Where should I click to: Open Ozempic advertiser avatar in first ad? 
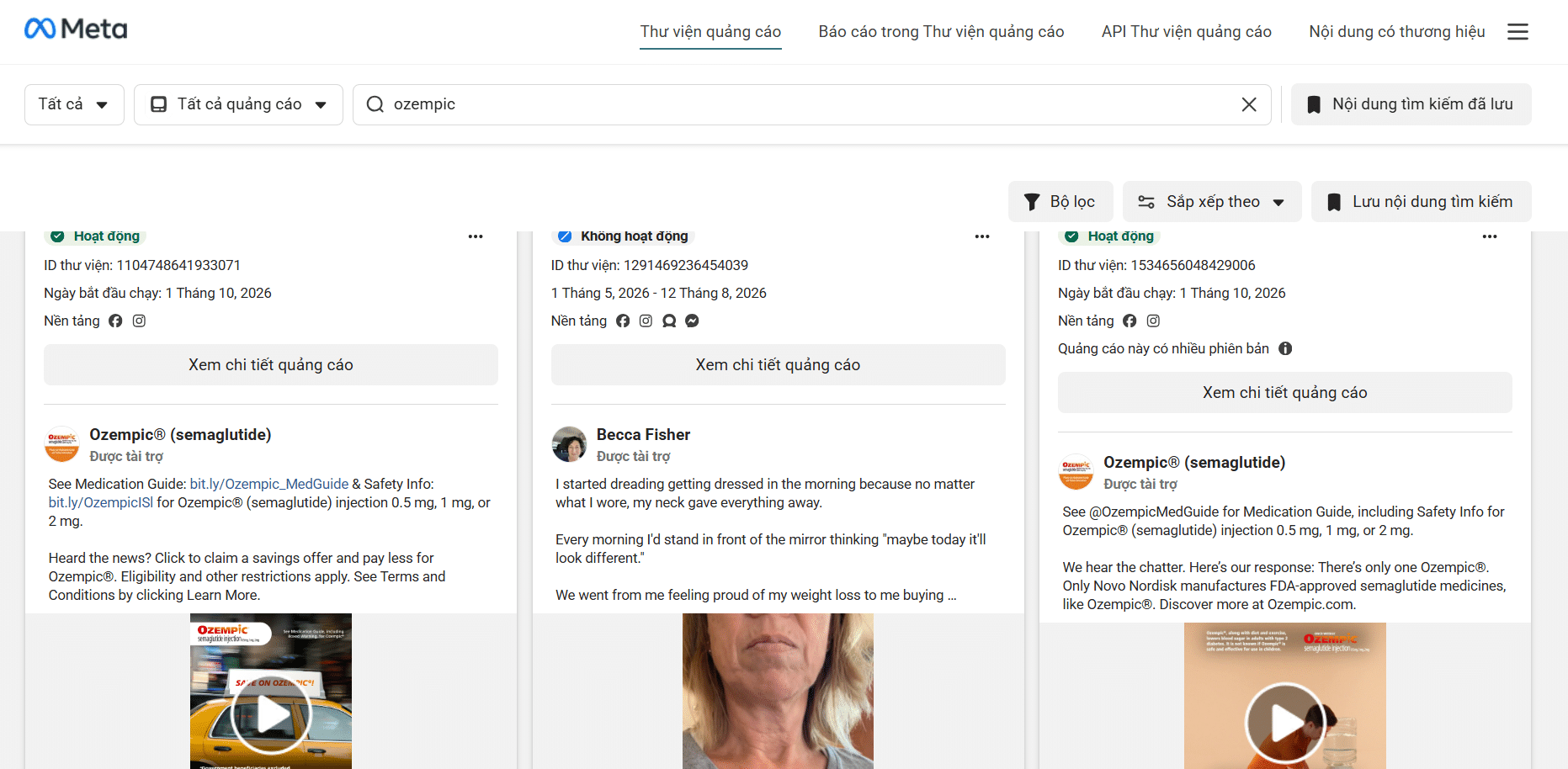(x=62, y=444)
